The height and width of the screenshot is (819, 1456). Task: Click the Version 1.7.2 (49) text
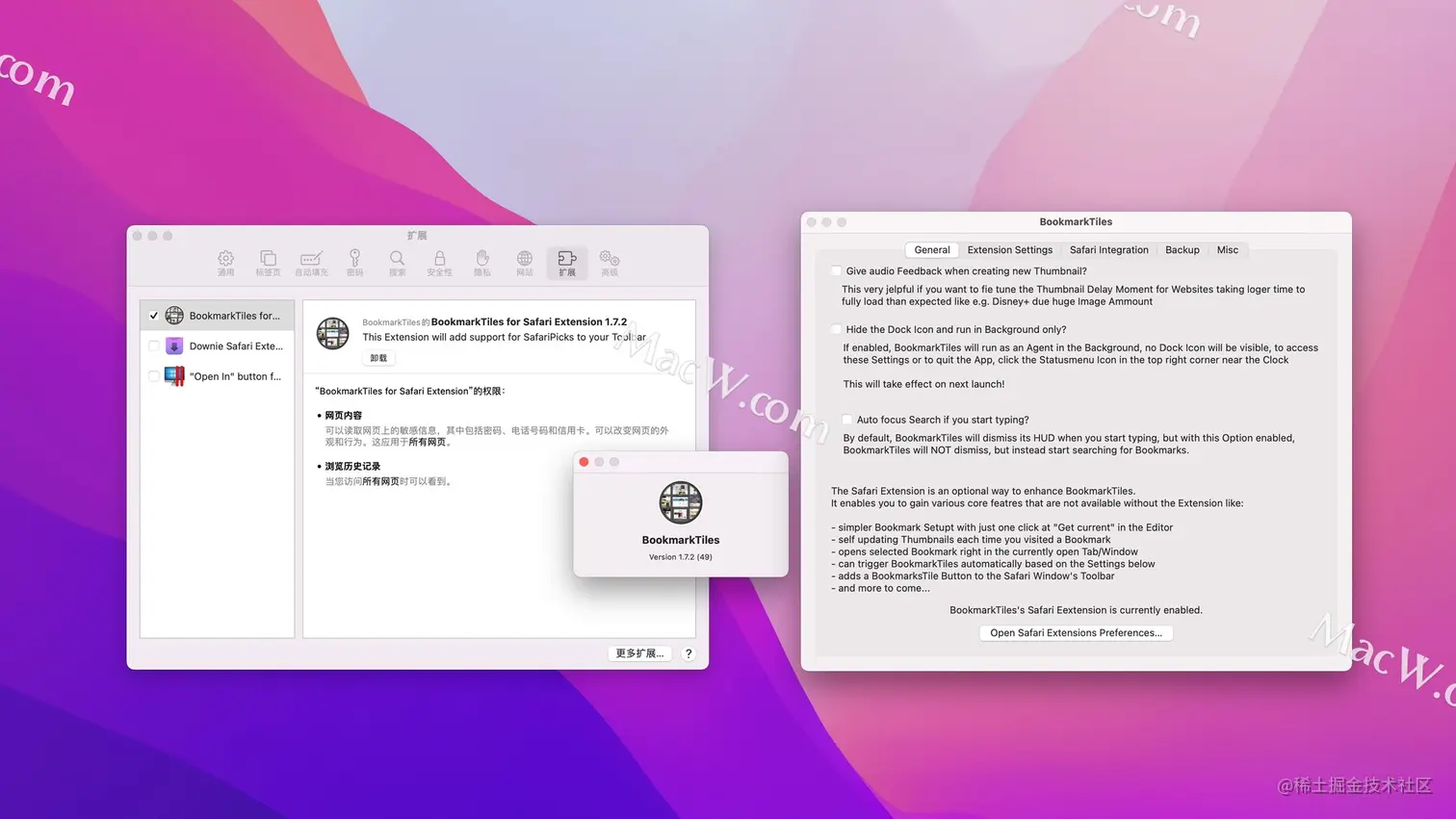[681, 557]
